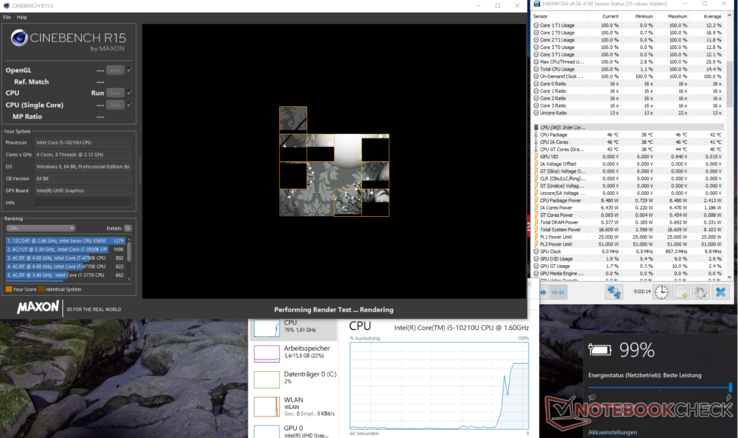This screenshot has height=438, width=738.
Task: Click the Processor field value
Action: click(x=82, y=142)
